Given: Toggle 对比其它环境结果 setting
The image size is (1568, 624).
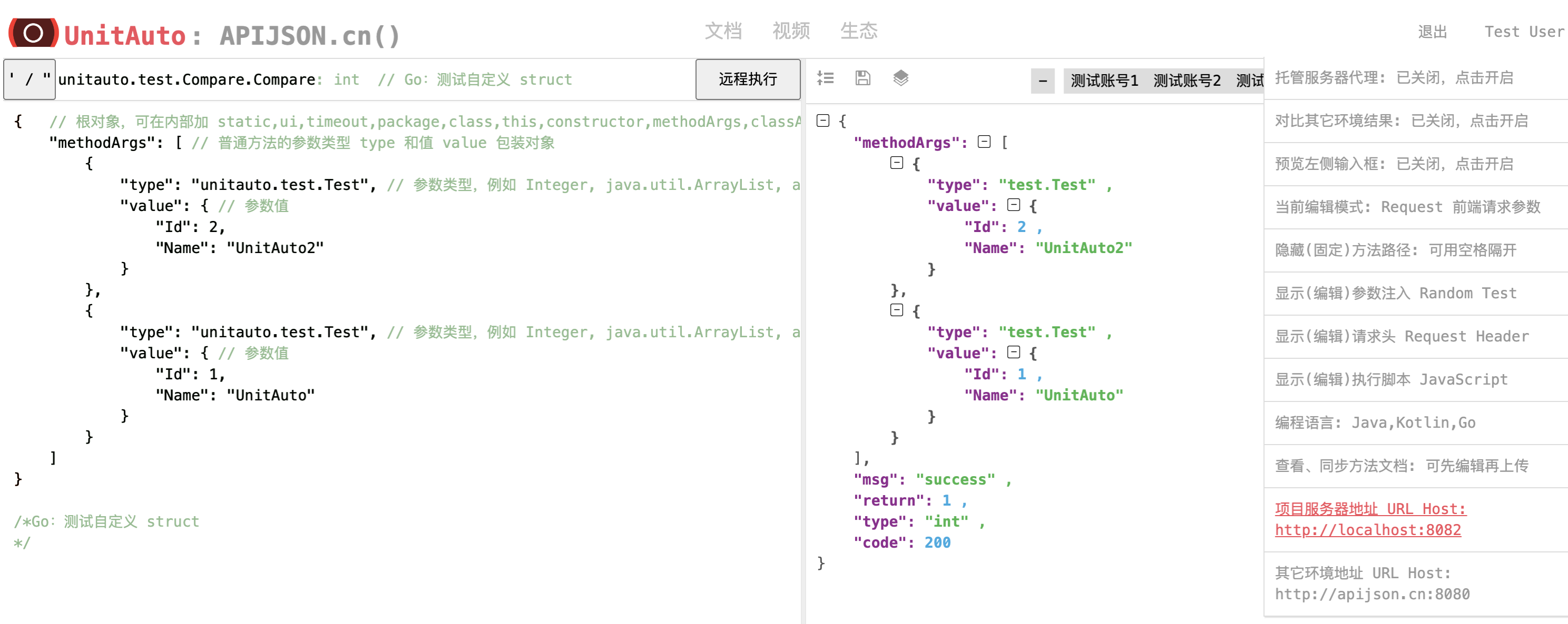Looking at the screenshot, I should coord(1416,121).
